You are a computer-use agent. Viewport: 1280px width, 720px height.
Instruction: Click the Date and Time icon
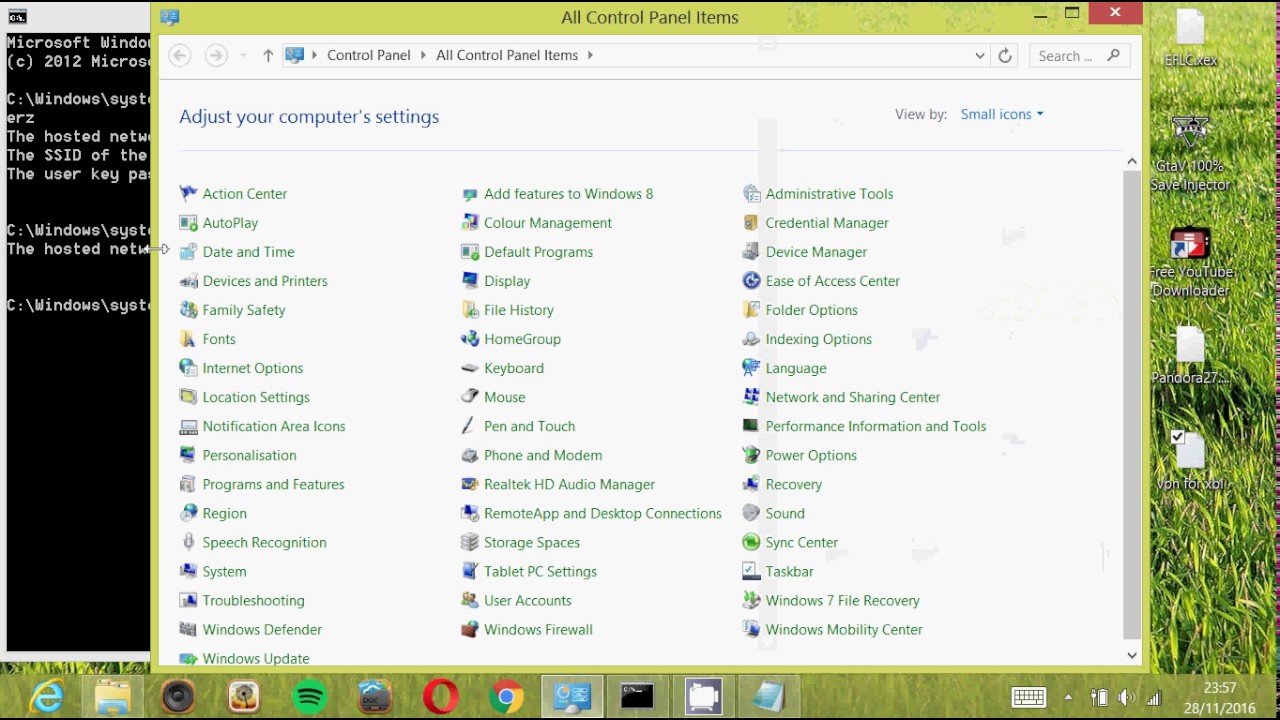click(x=188, y=252)
